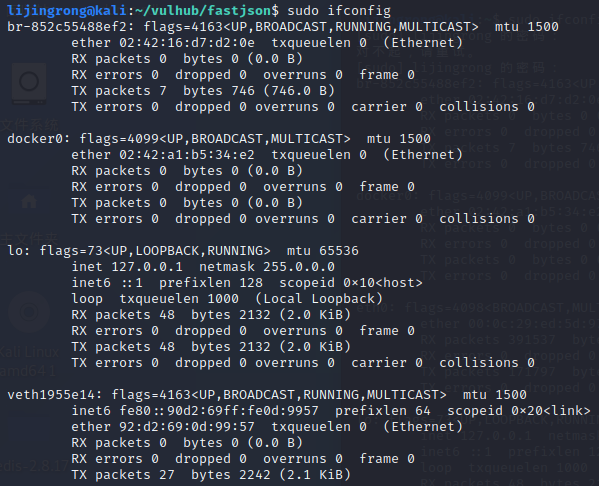Click the redis-2.8.17 desktop item label
The height and width of the screenshot is (486, 599).
tap(30, 467)
